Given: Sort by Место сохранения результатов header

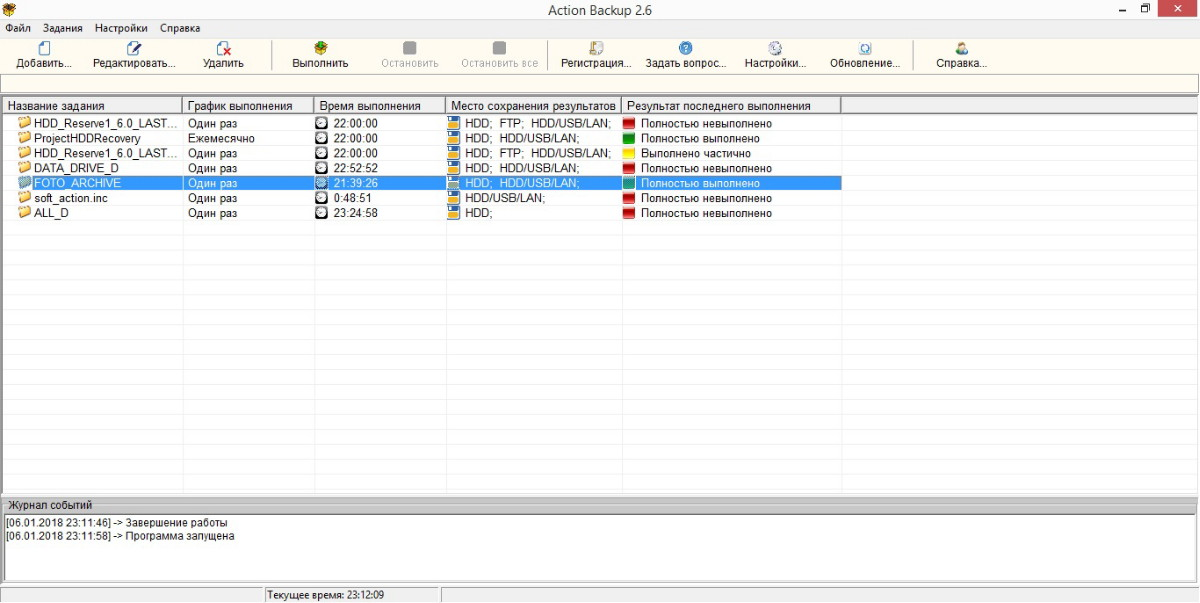Looking at the screenshot, I should pos(534,105).
